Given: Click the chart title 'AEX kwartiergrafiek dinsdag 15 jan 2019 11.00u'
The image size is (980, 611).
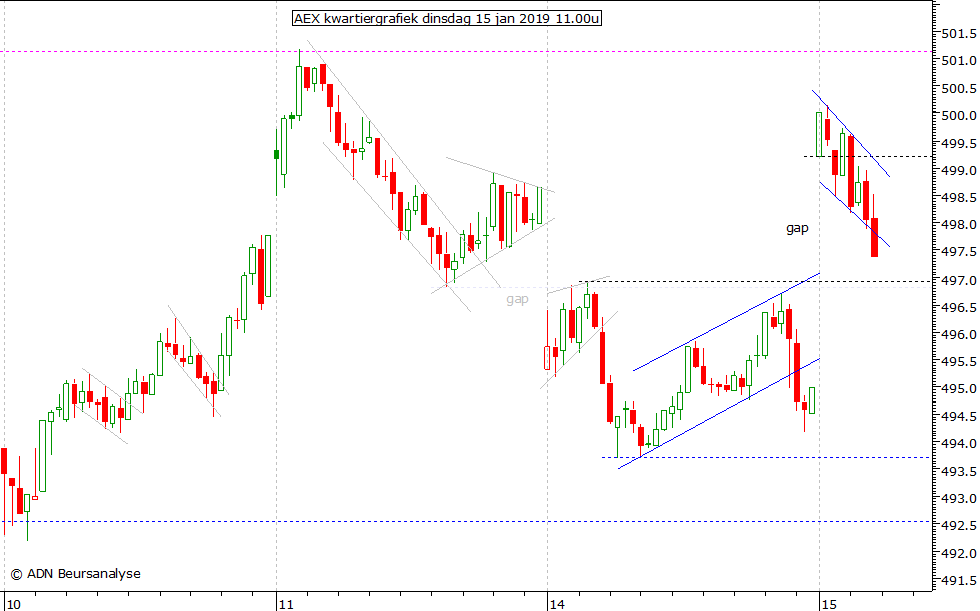Looking at the screenshot, I should click(447, 18).
